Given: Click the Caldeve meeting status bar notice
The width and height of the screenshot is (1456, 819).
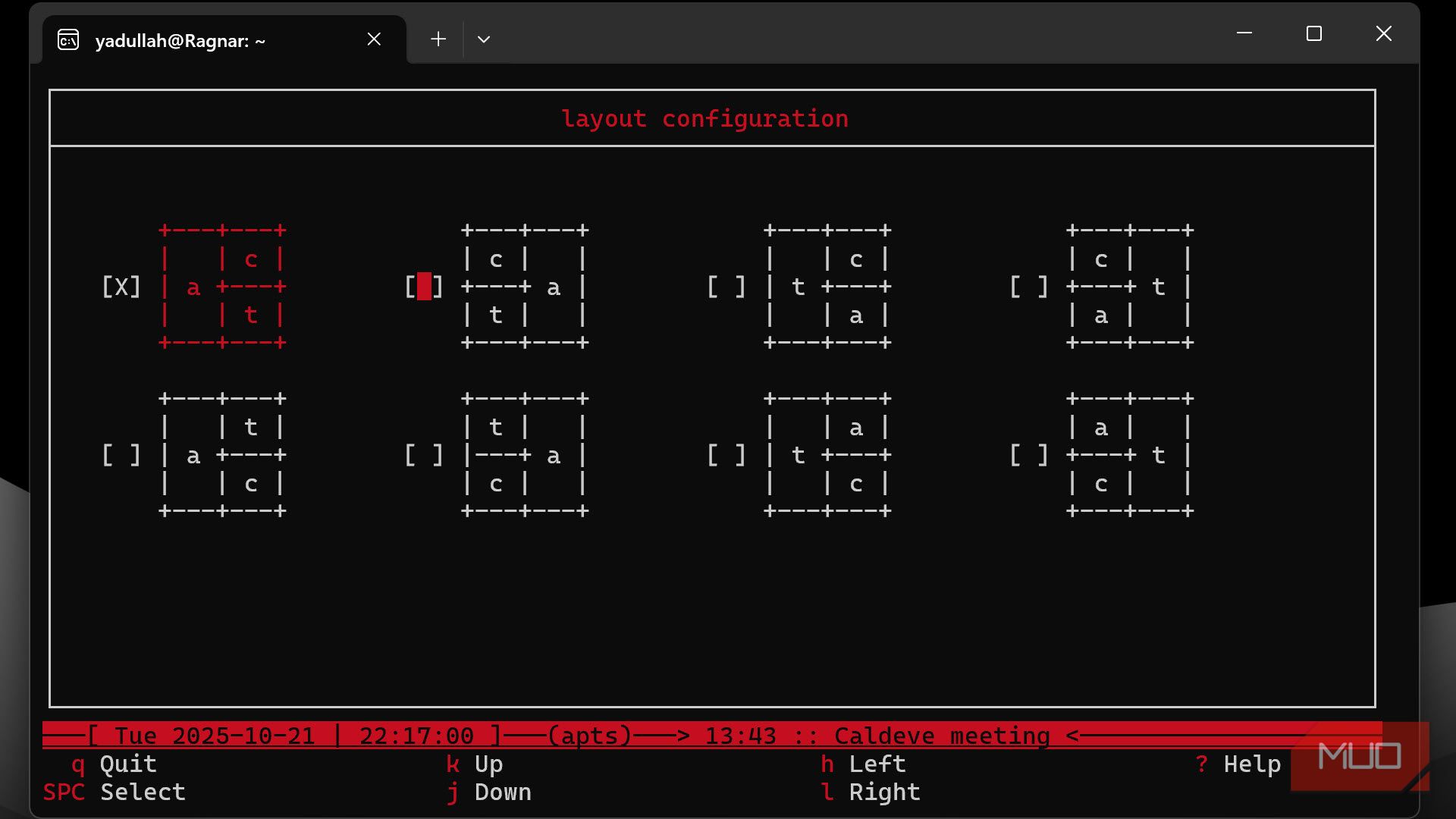Looking at the screenshot, I should (942, 736).
